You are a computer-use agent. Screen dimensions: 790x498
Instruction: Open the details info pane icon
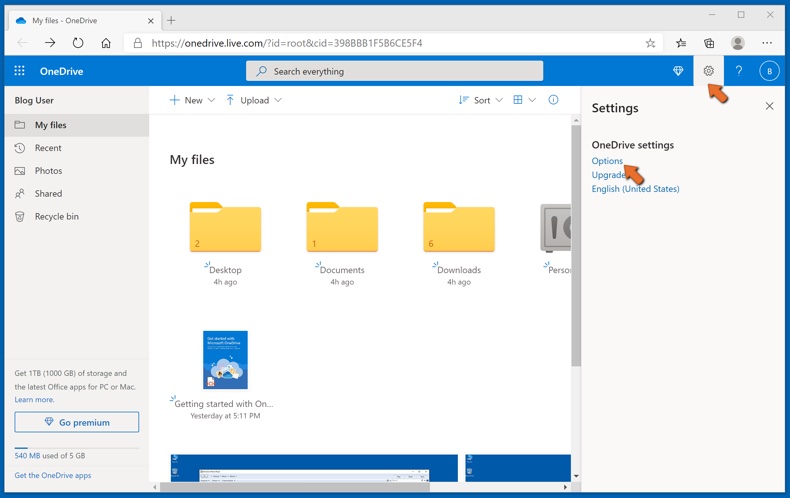pyautogui.click(x=553, y=100)
